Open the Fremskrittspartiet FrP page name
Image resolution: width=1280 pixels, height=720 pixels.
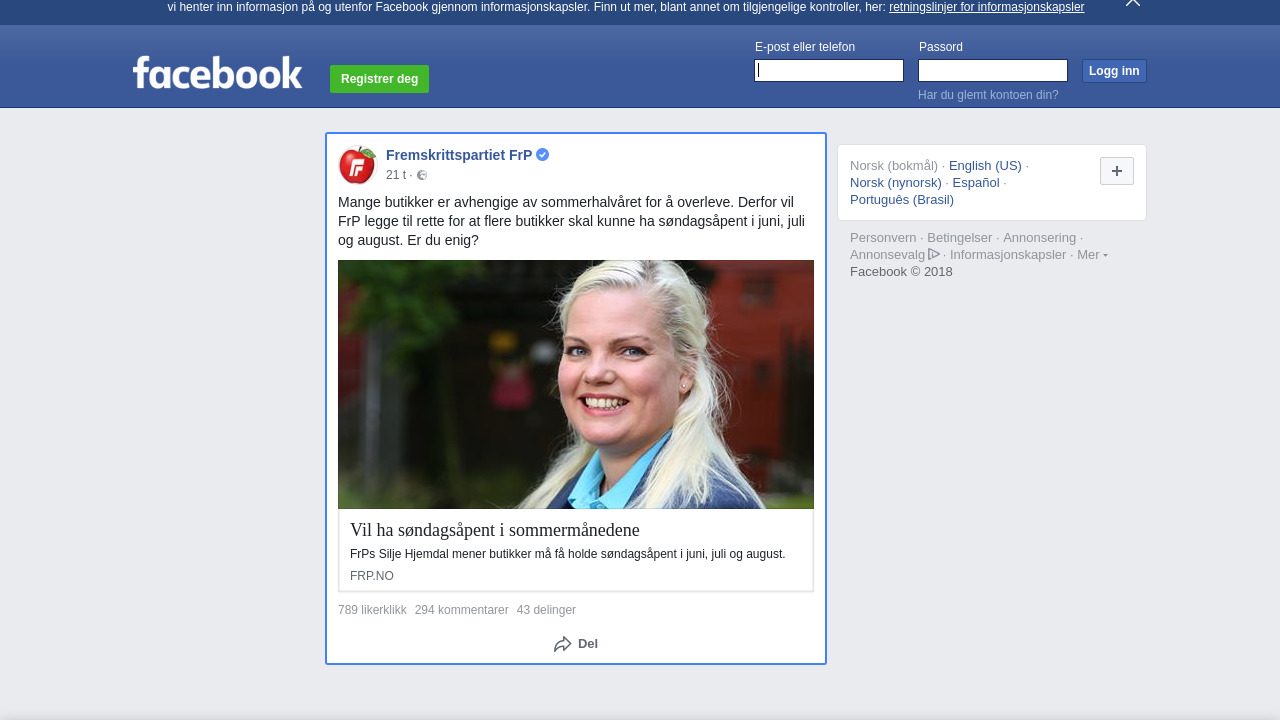pyautogui.click(x=459, y=155)
